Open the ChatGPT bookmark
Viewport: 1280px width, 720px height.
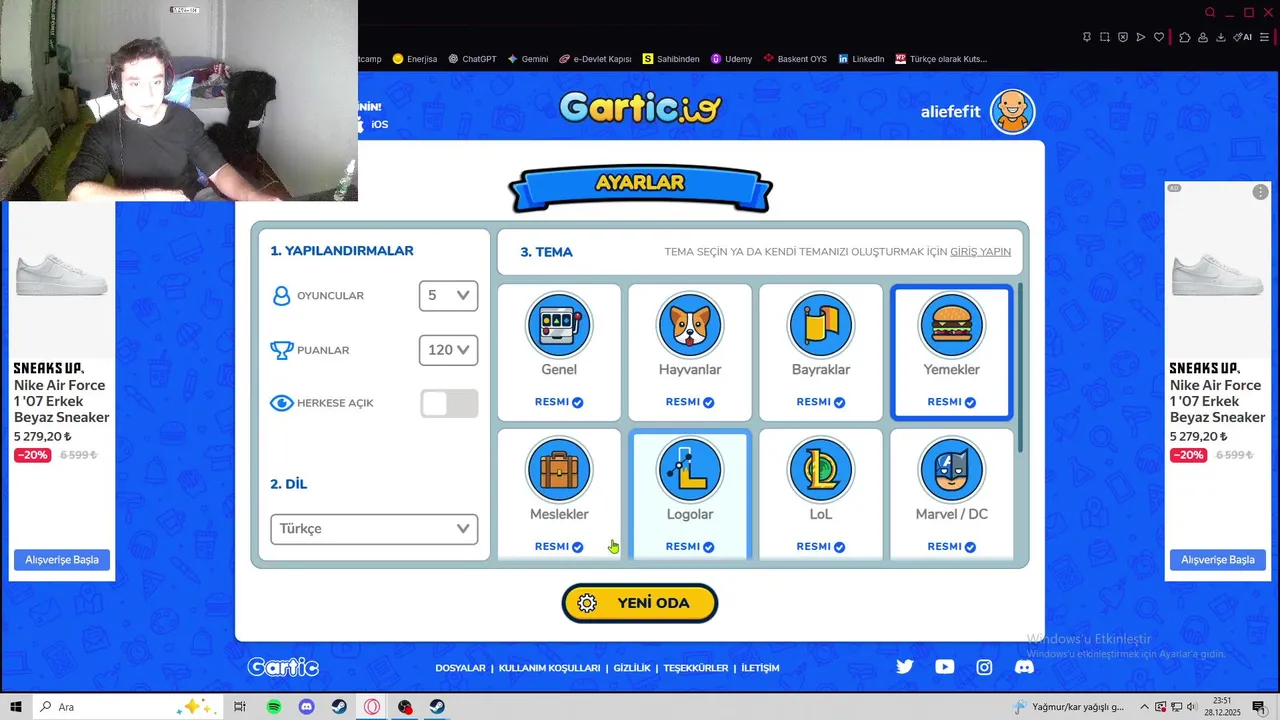(472, 59)
